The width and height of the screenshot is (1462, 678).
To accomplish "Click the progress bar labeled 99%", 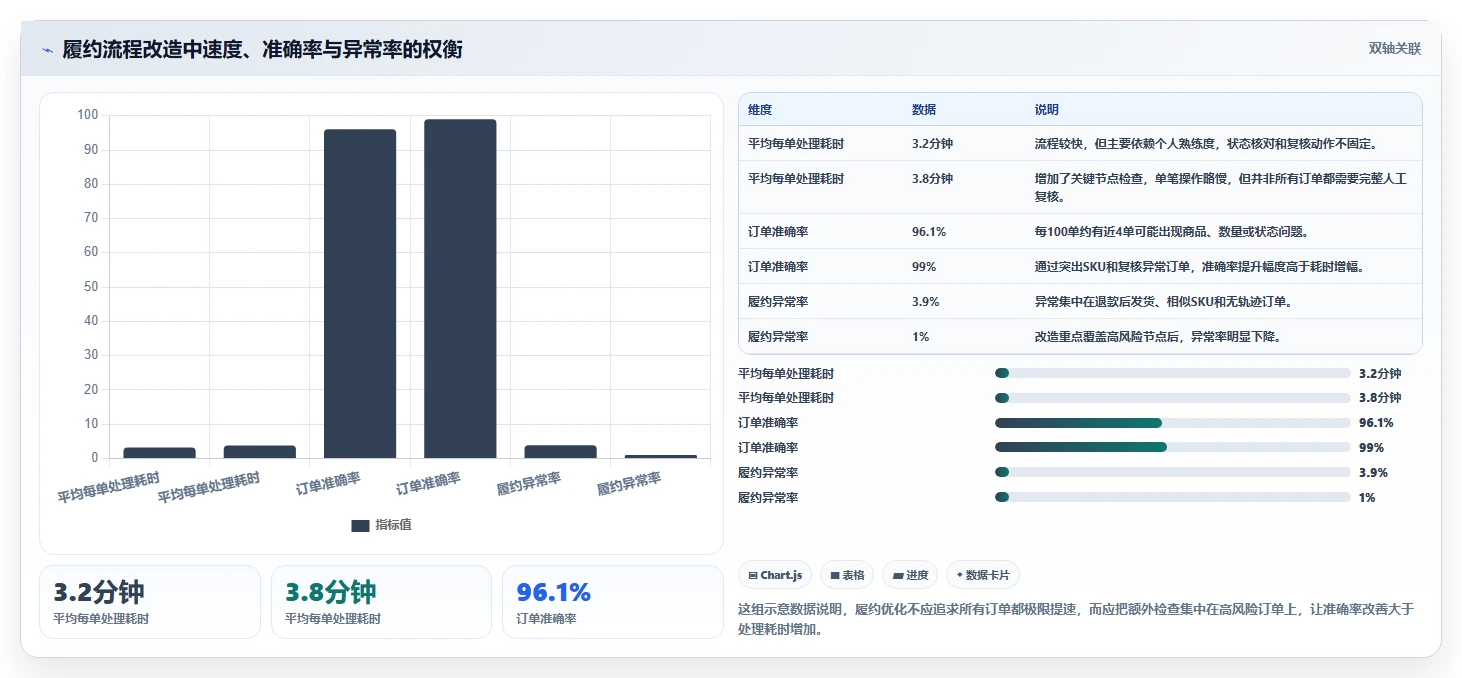I will (1172, 448).
